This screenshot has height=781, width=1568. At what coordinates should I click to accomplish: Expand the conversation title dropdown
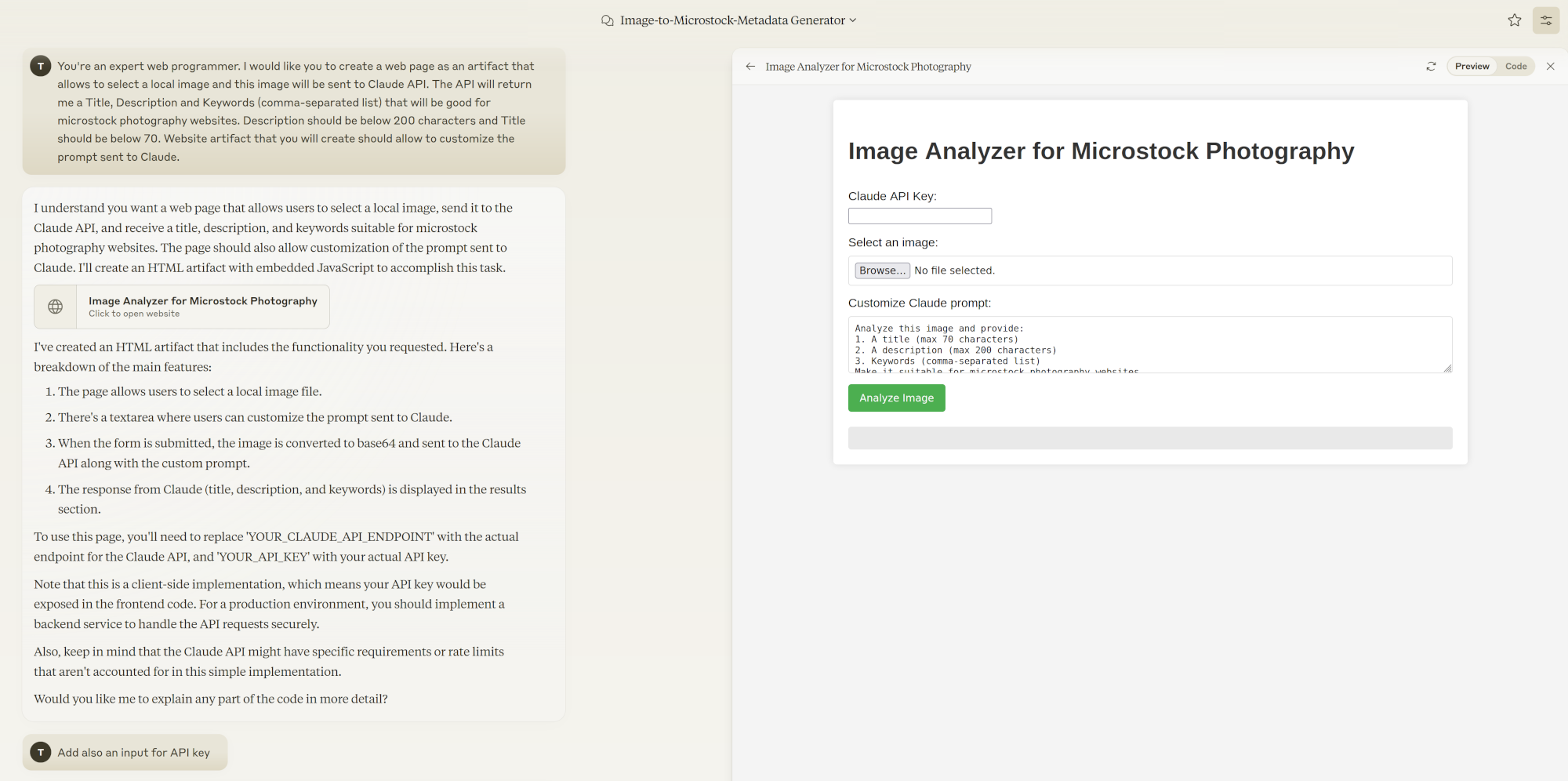(853, 20)
